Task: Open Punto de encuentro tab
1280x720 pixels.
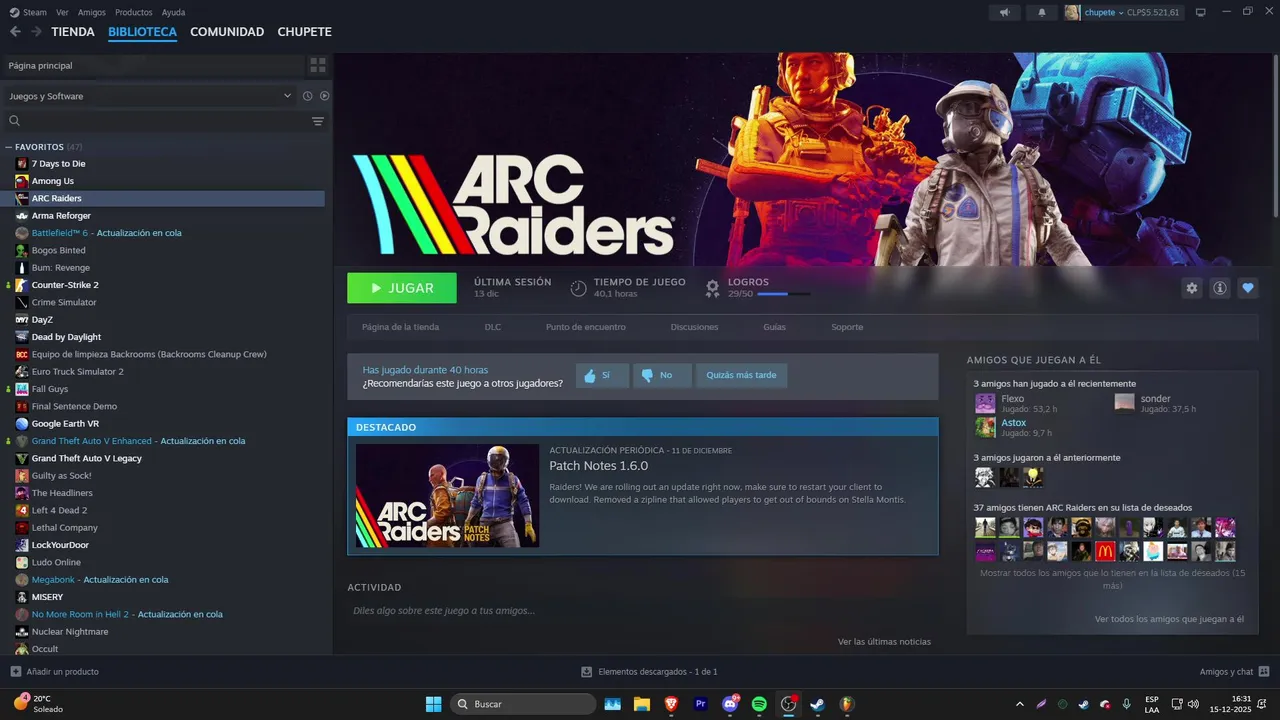Action: pos(586,327)
